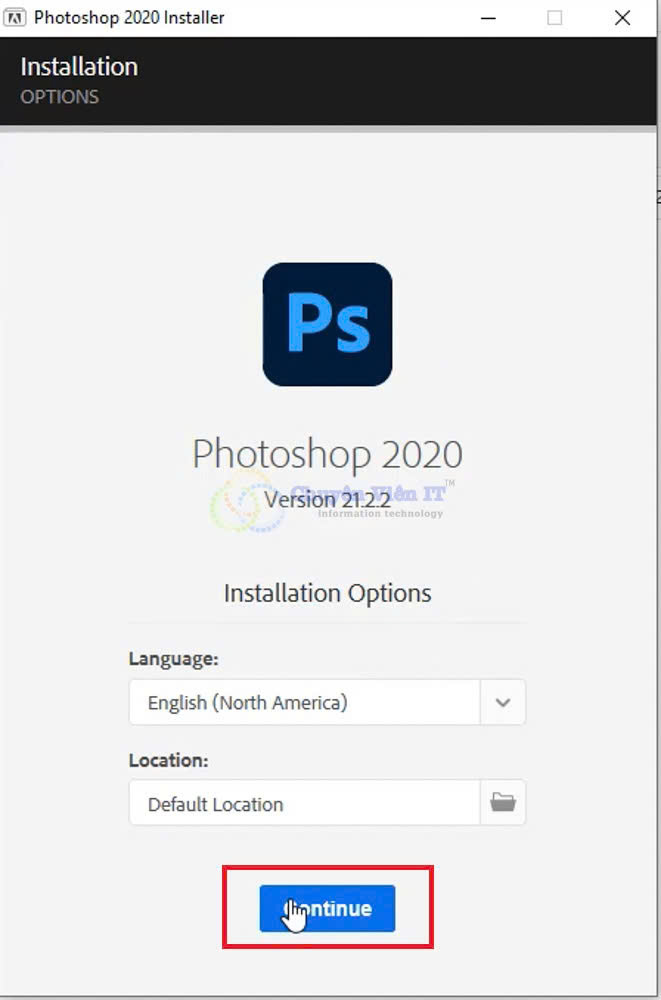Click the Language field showing English (North America)
Viewport: 661px width, 1000px height.
300,702
